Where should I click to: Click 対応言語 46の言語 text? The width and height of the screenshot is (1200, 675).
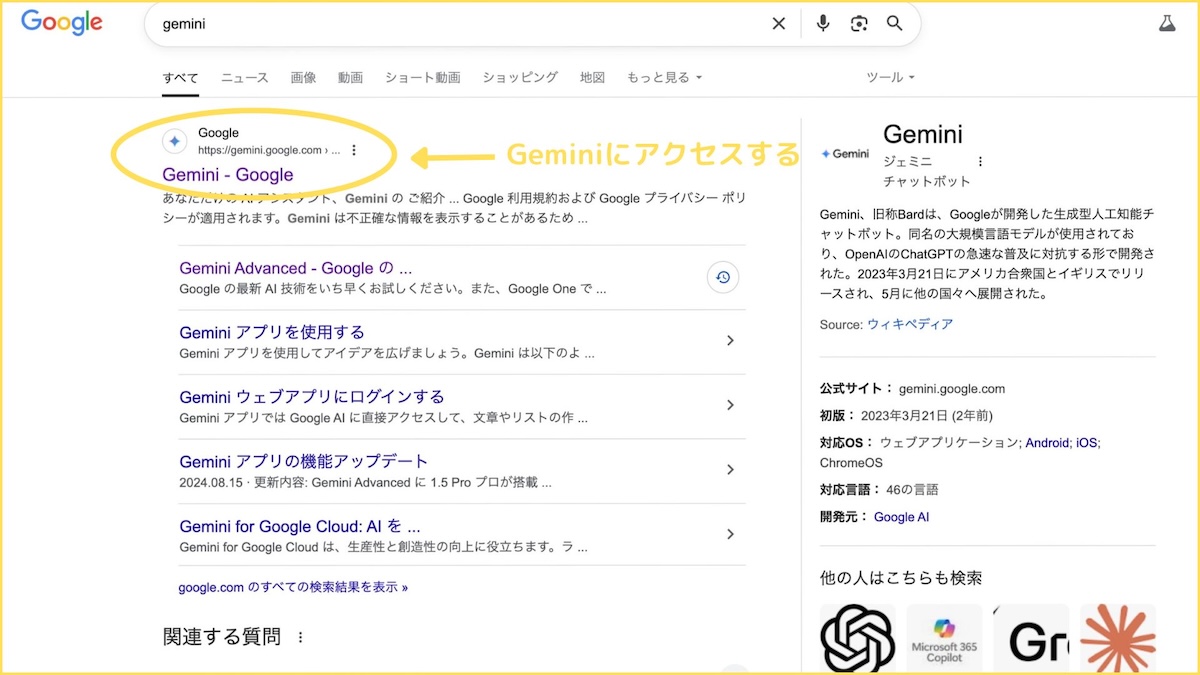[x=879, y=490]
